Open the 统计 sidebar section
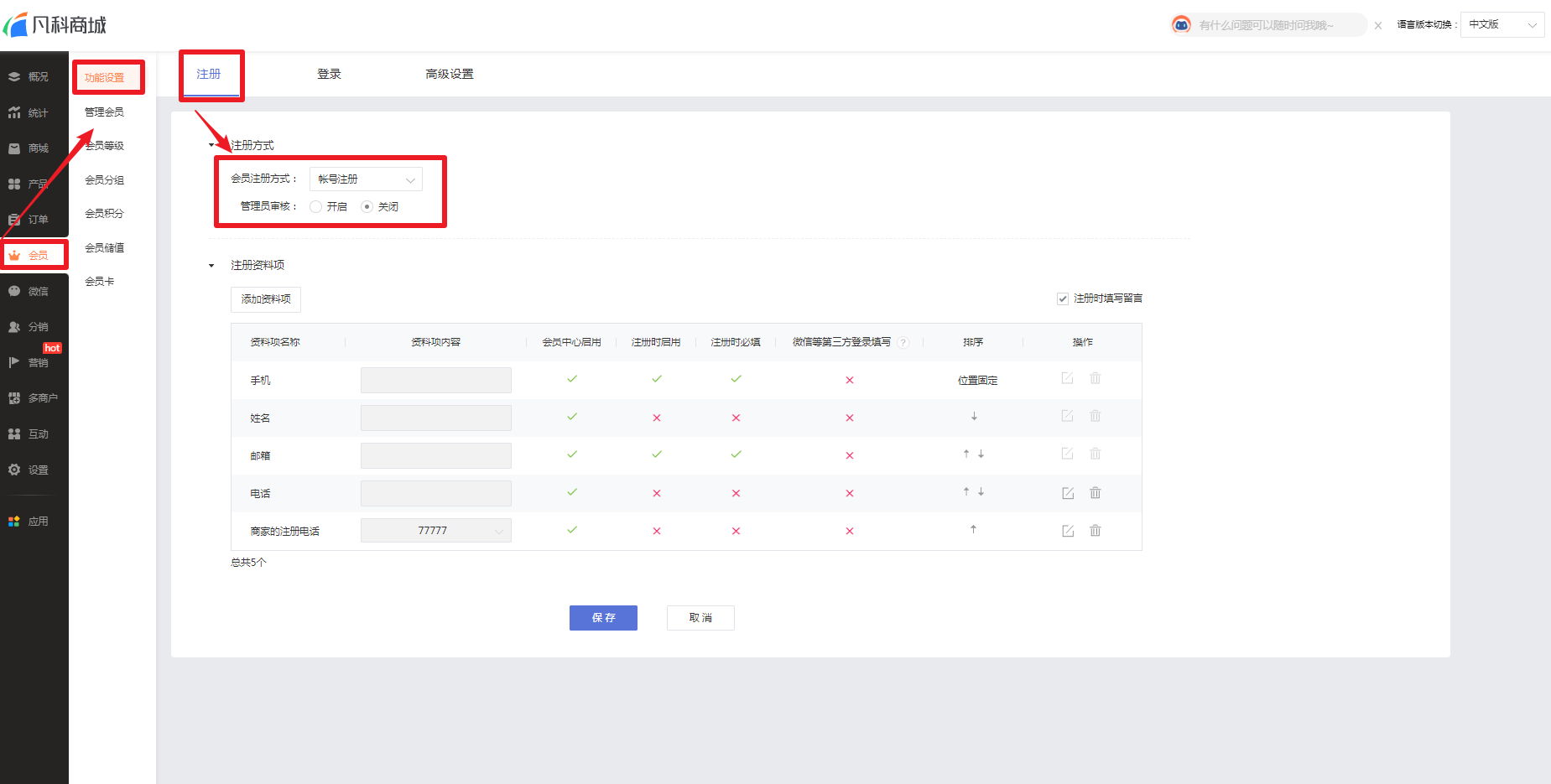 [x=34, y=112]
